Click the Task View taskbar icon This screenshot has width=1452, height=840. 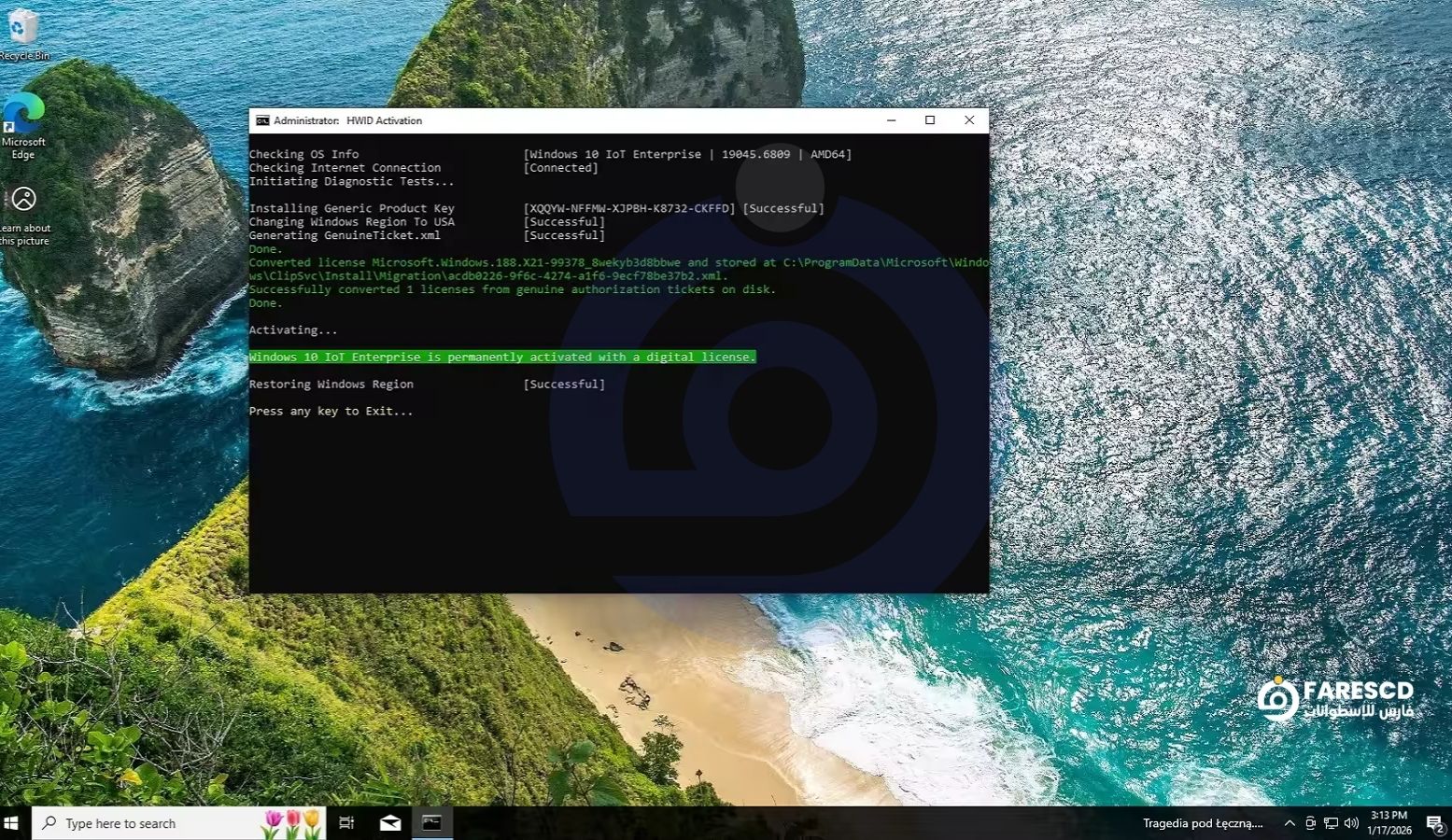pos(346,823)
